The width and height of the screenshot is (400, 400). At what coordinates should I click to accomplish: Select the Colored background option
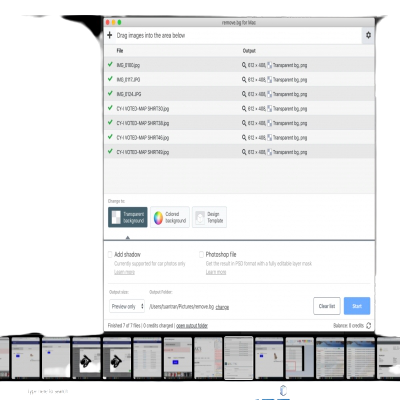pos(170,217)
